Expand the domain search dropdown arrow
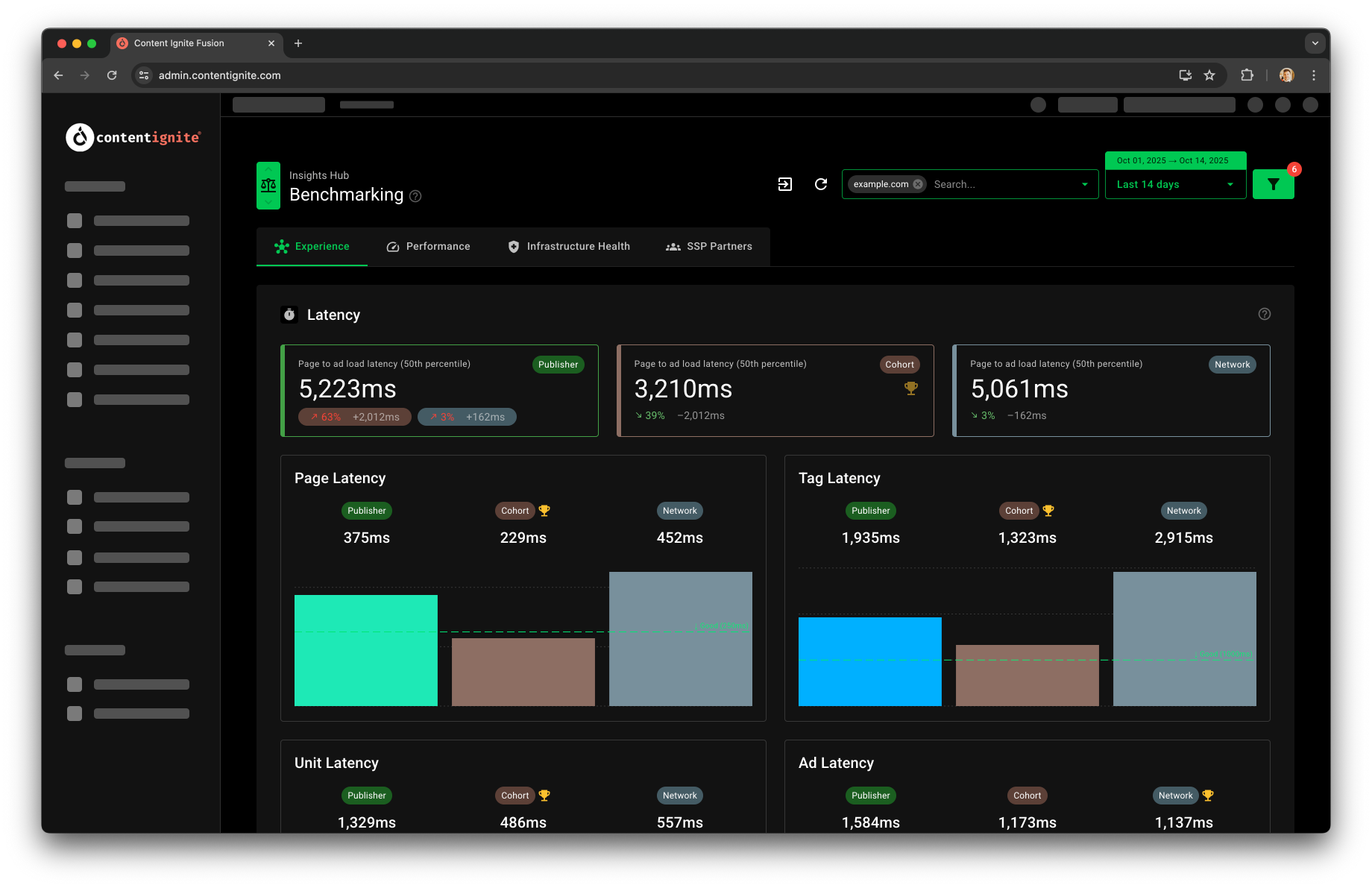 point(1084,184)
